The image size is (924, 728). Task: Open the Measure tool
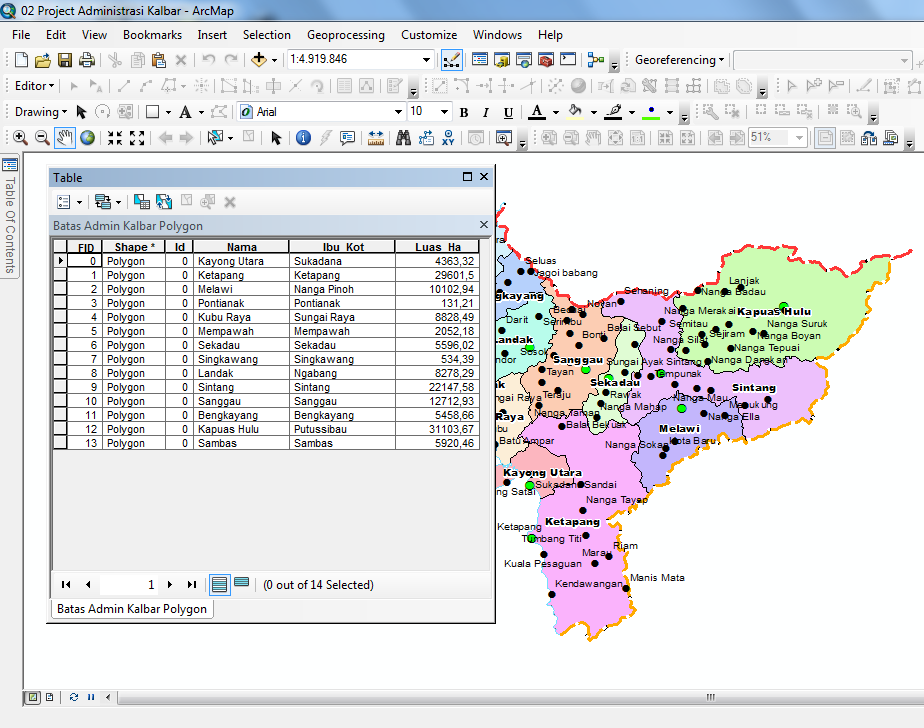[x=375, y=138]
